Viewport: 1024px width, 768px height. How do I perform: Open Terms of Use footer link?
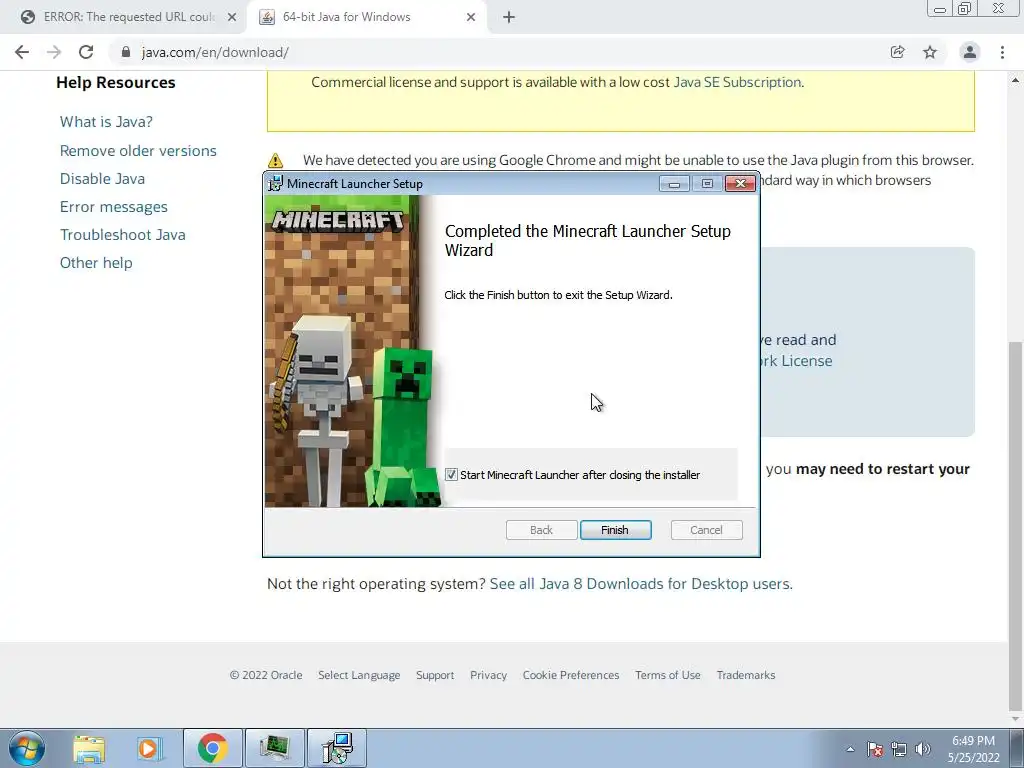click(667, 675)
